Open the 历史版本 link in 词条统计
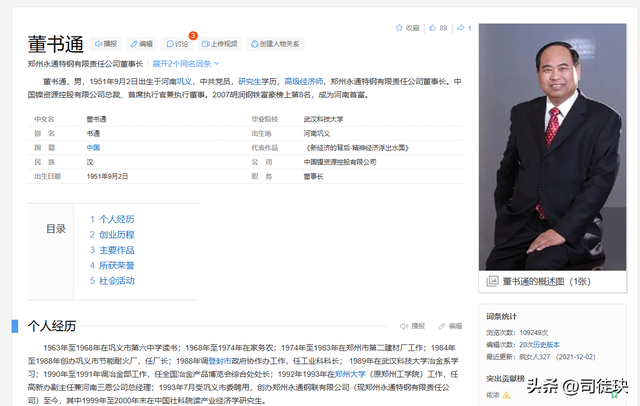This screenshot has width=640, height=406. [x=547, y=345]
